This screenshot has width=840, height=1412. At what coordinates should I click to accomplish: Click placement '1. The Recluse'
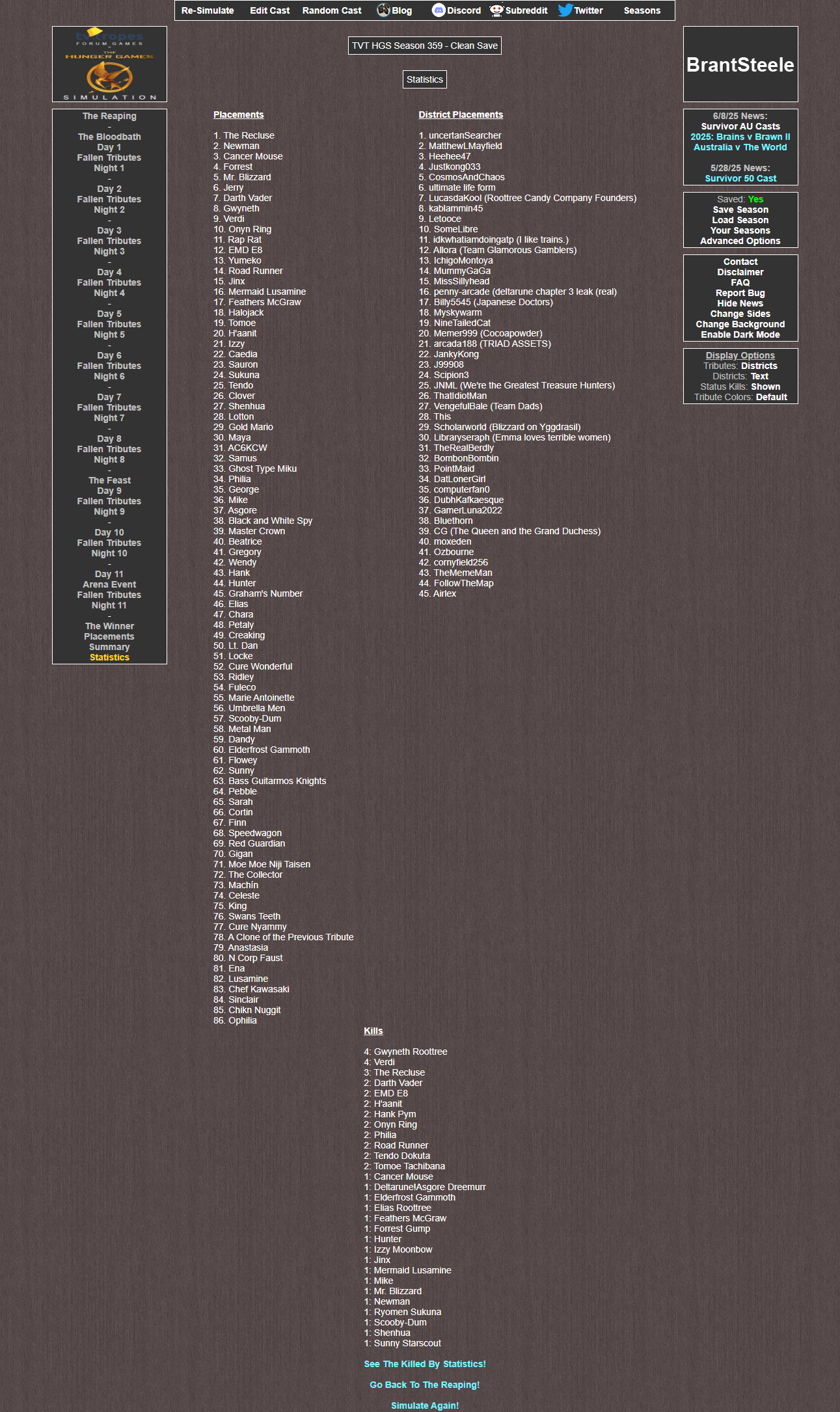coord(244,135)
